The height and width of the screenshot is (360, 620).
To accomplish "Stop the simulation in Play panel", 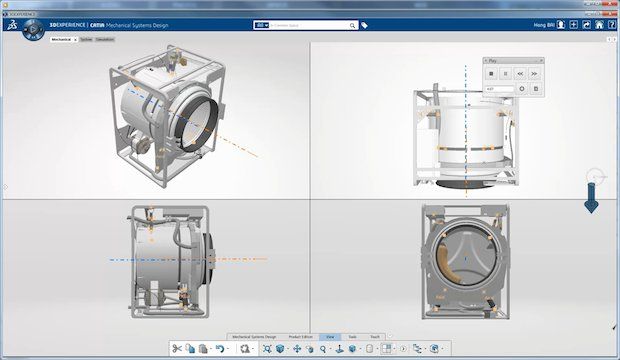I will [491, 74].
